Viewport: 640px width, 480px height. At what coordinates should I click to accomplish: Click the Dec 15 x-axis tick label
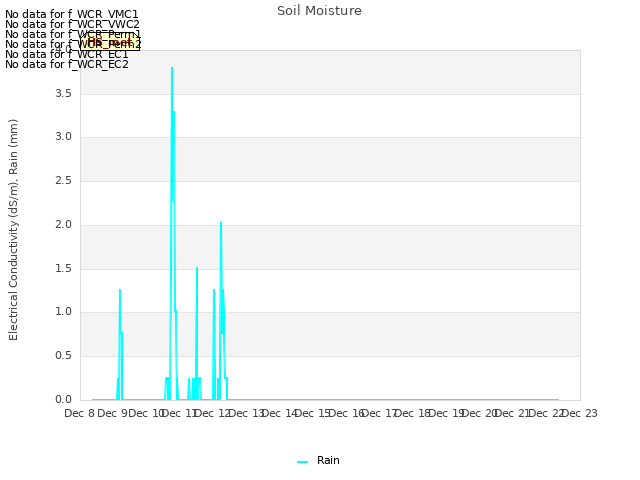click(x=313, y=413)
